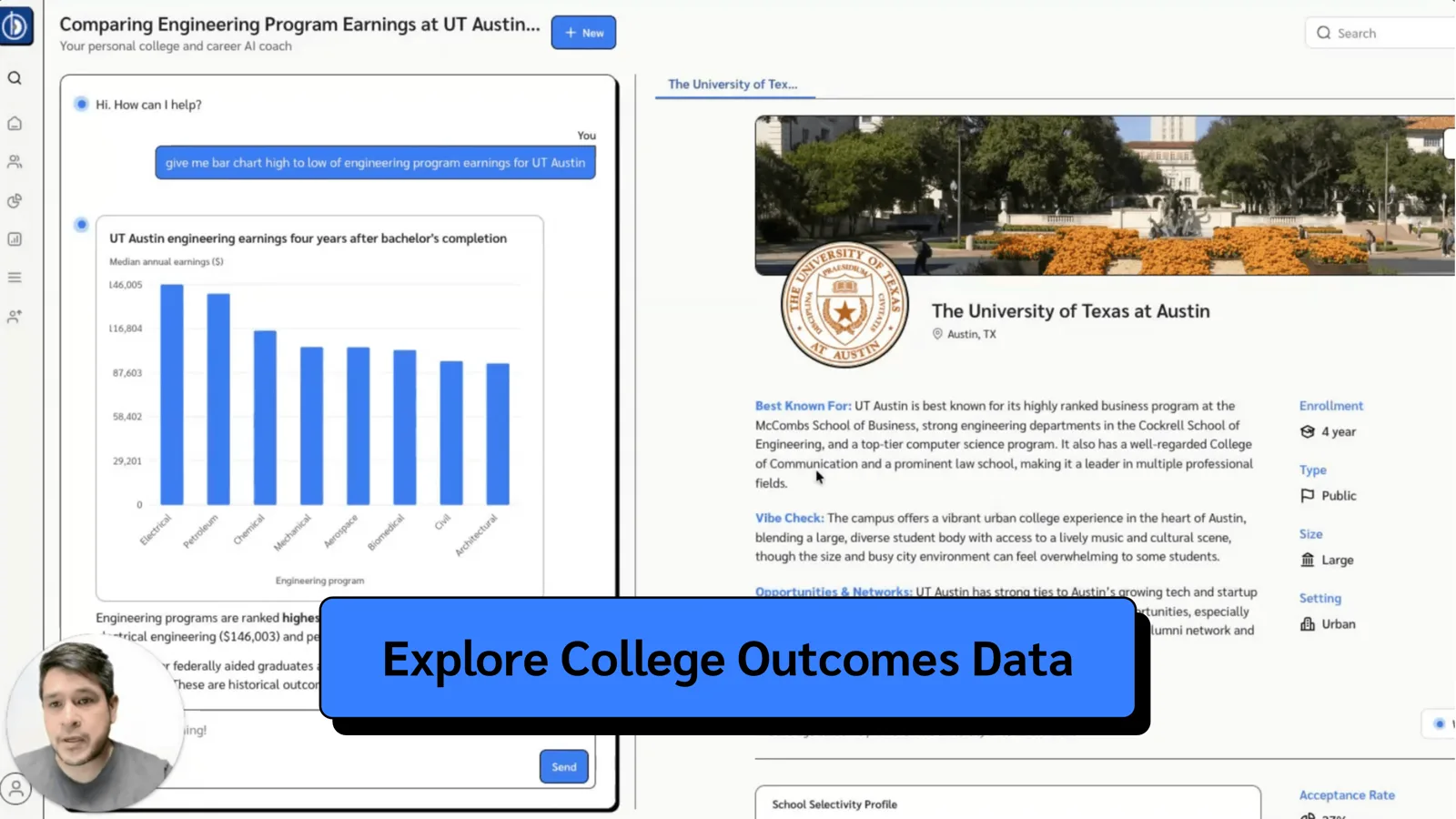This screenshot has width=1456, height=819.
Task: Click the sidebar search magnifier icon
Action: (x=15, y=78)
